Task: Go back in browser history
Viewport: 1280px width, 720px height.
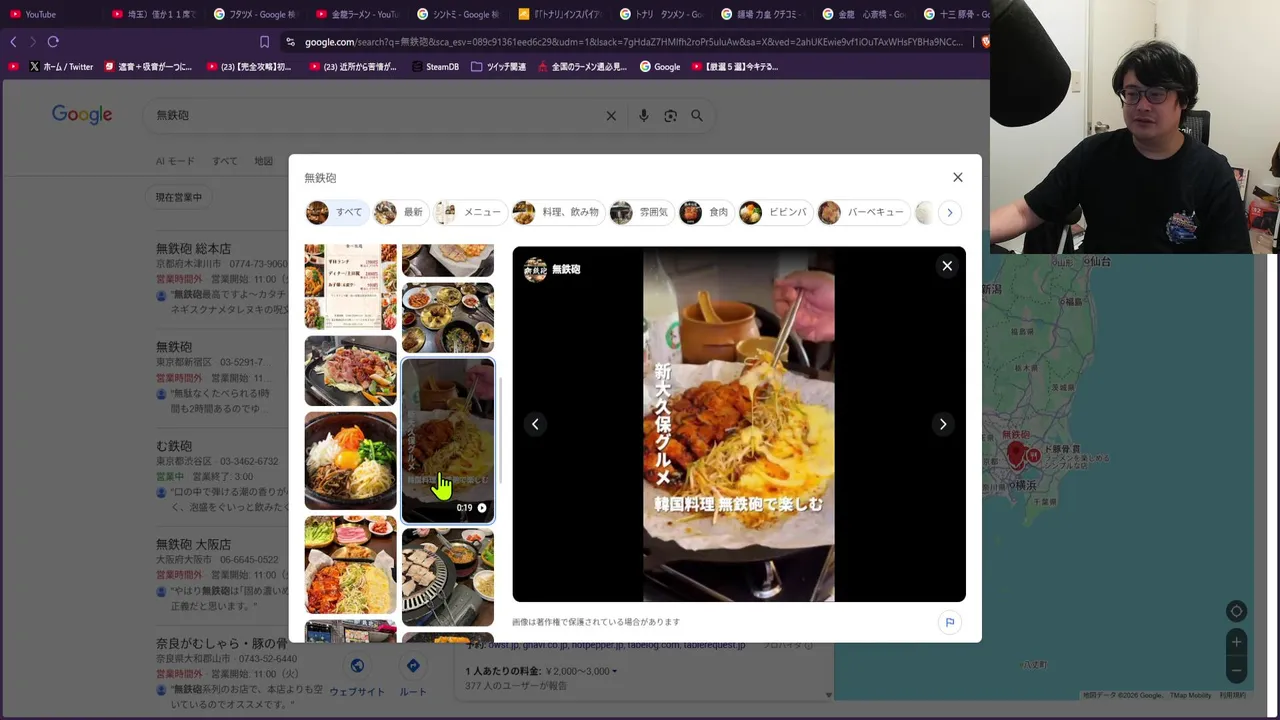Action: [13, 42]
